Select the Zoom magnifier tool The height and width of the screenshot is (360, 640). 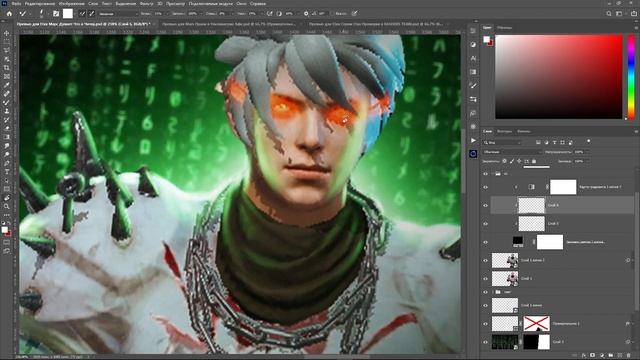pyautogui.click(x=7, y=207)
